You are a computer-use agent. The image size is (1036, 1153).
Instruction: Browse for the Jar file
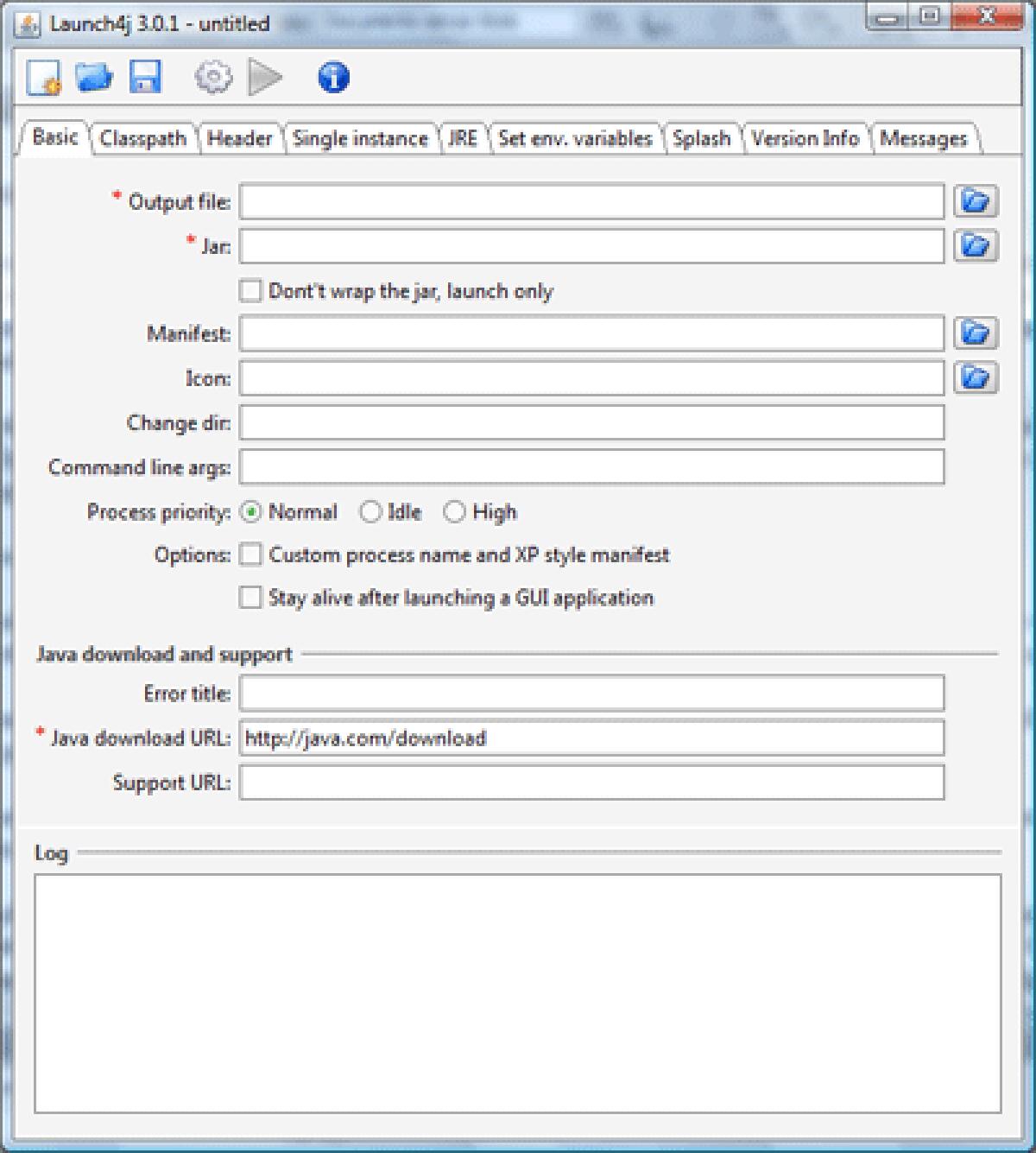[x=976, y=246]
